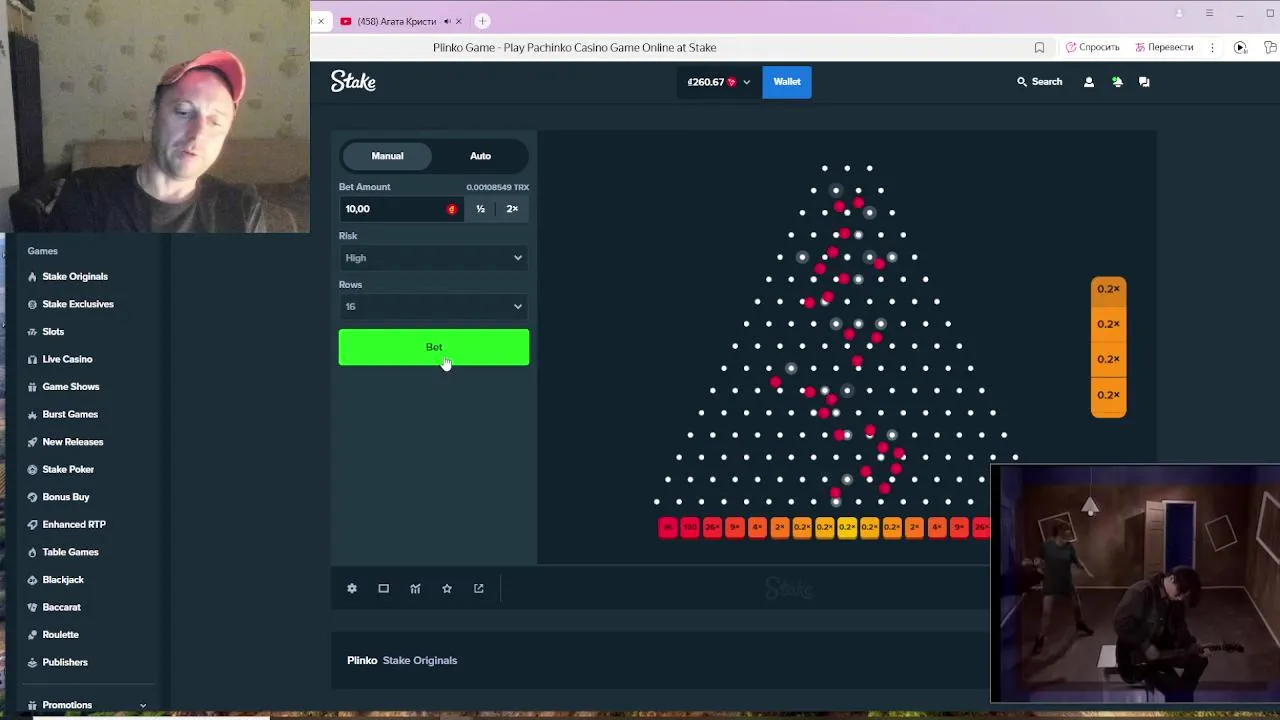Open New Releases in the sidebar
Viewport: 1280px width, 720px height.
pos(73,441)
